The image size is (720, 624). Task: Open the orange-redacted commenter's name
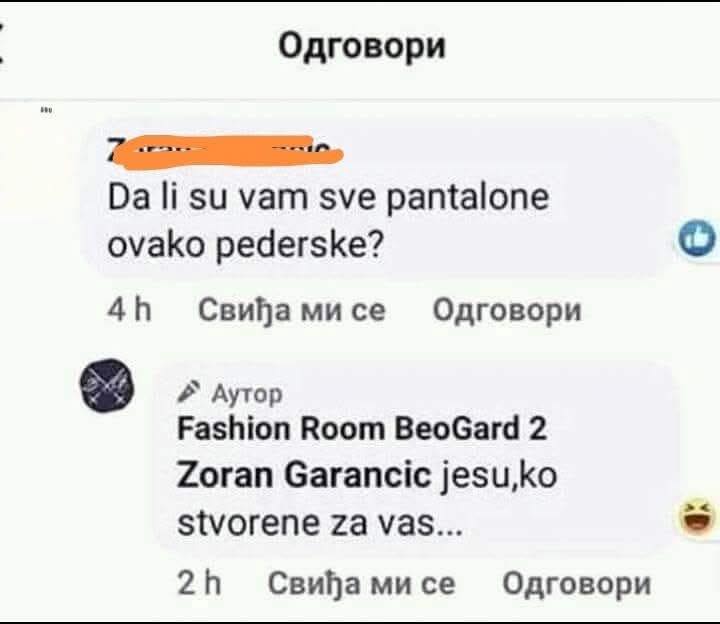(x=225, y=150)
